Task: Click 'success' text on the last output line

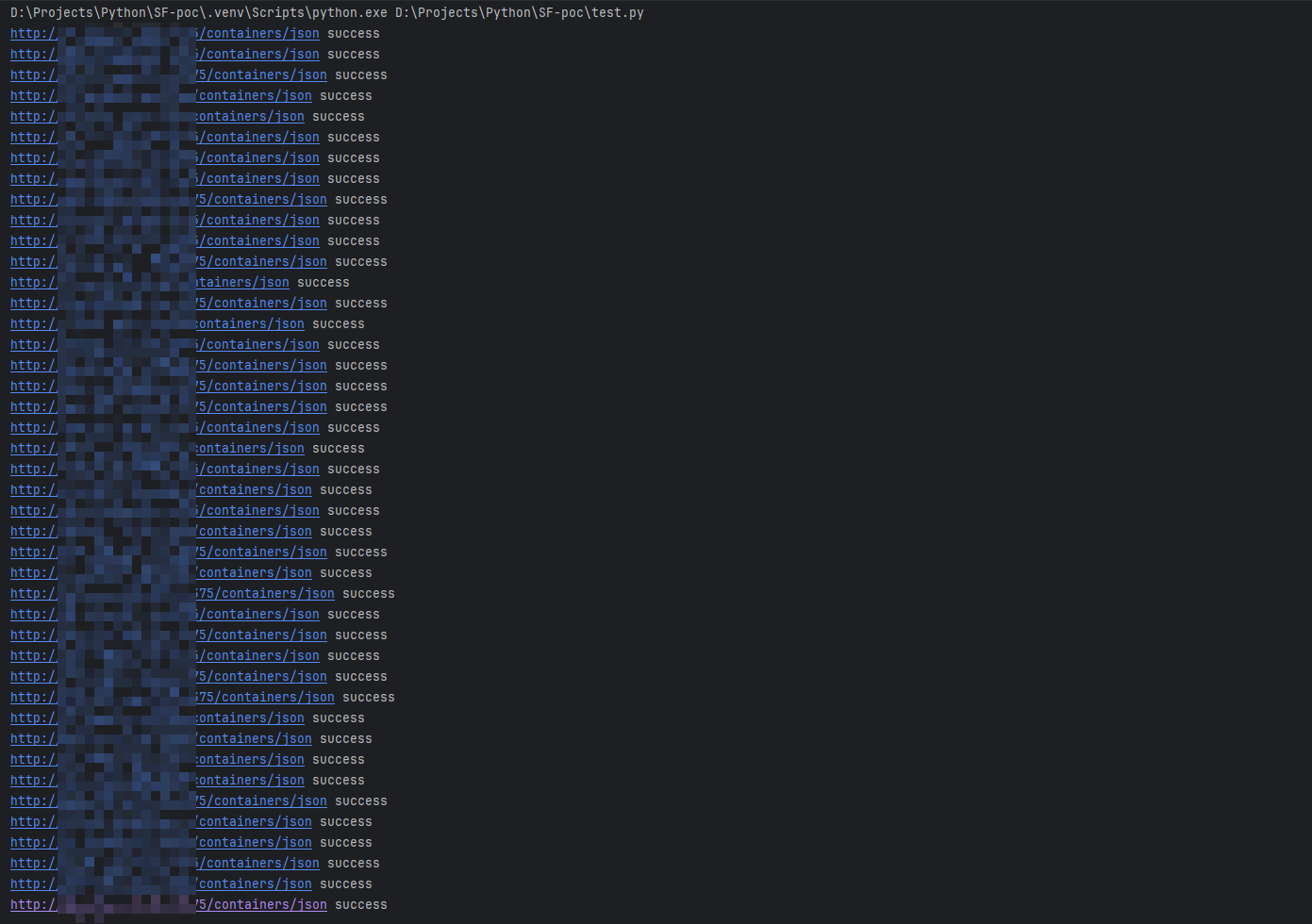Action: [360, 905]
